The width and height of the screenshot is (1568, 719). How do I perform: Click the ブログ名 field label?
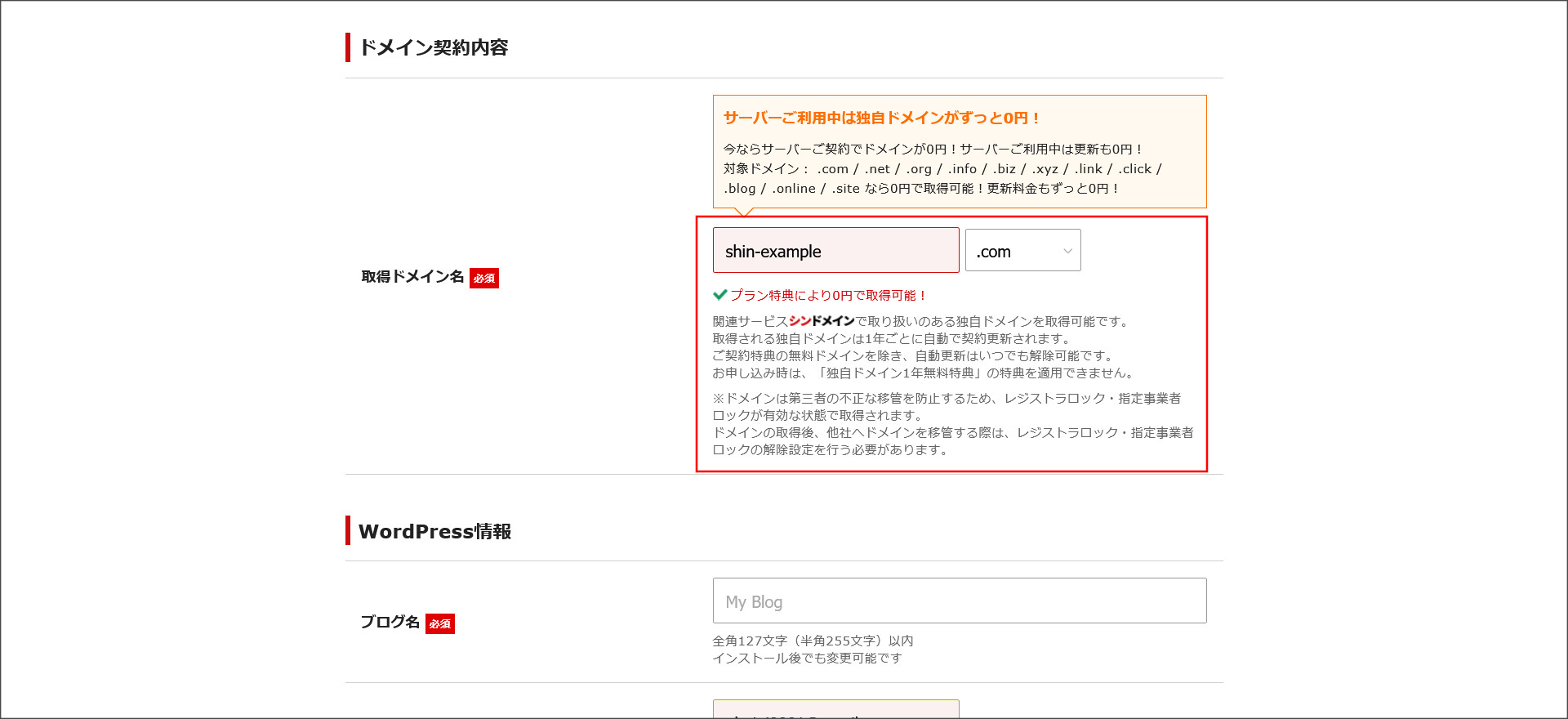point(390,622)
